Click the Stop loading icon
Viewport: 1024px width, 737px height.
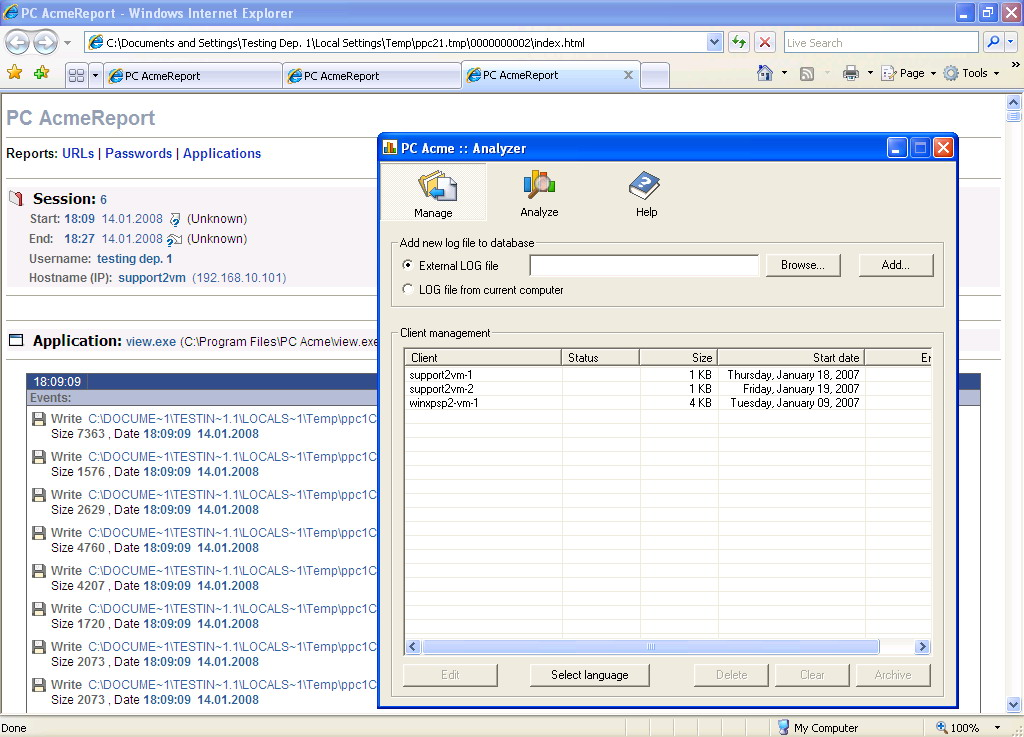(x=765, y=42)
